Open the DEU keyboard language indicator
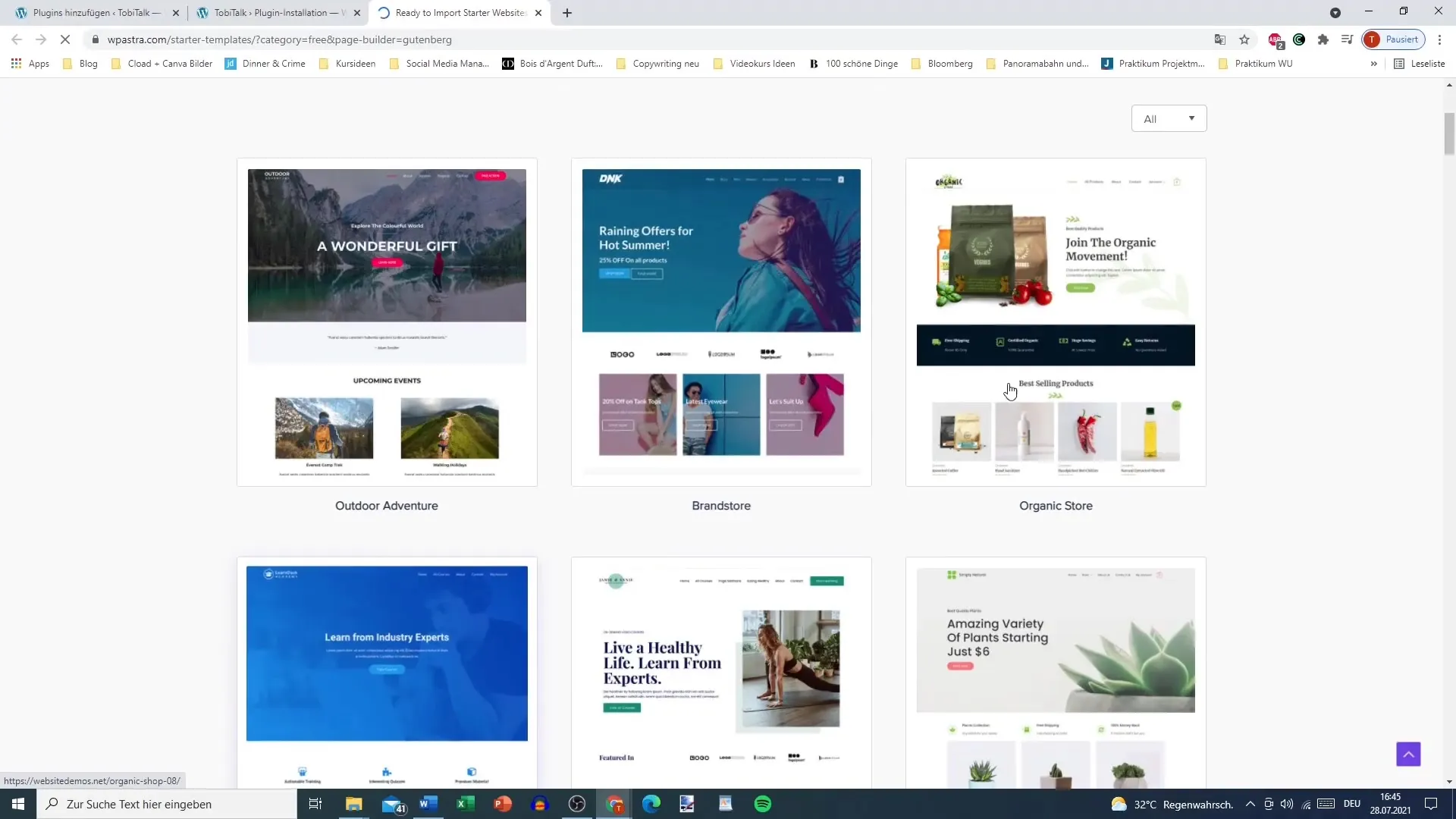 click(x=1352, y=804)
